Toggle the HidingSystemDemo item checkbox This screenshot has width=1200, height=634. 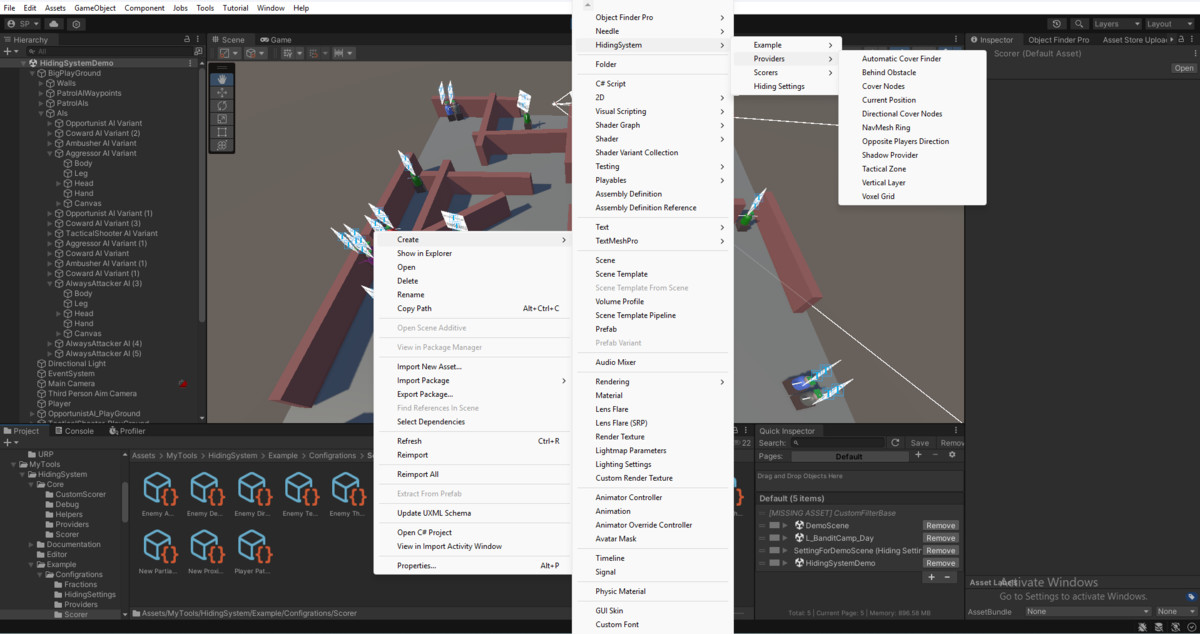tap(774, 563)
